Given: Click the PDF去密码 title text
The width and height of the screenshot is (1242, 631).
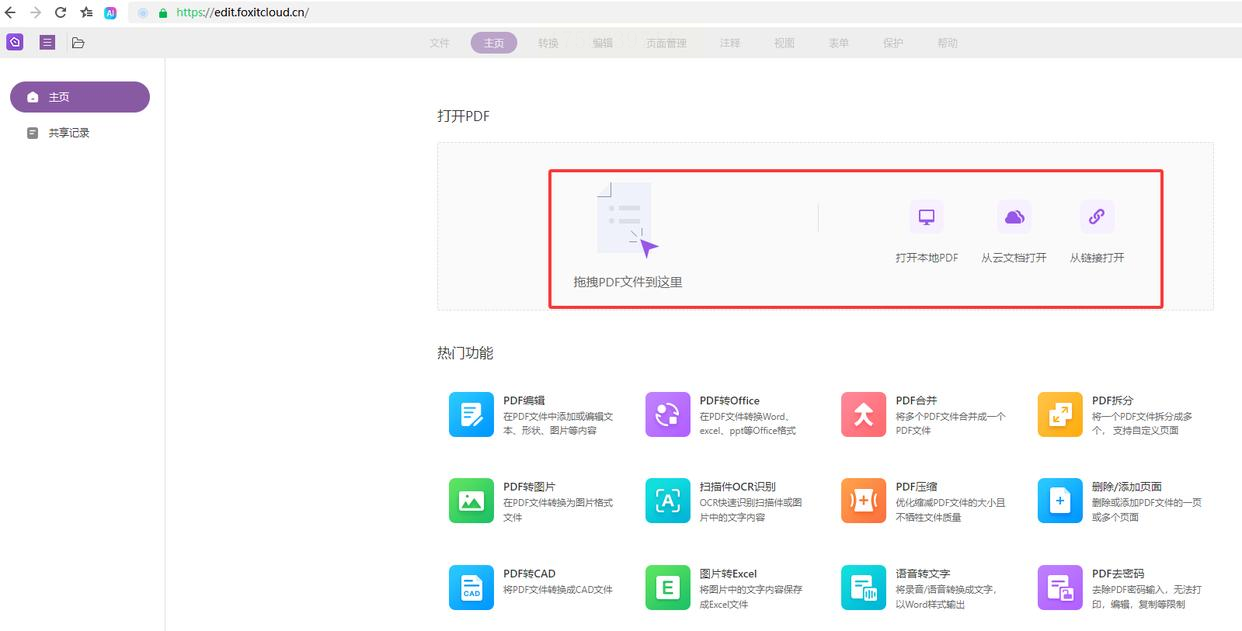Looking at the screenshot, I should coord(1118,574).
